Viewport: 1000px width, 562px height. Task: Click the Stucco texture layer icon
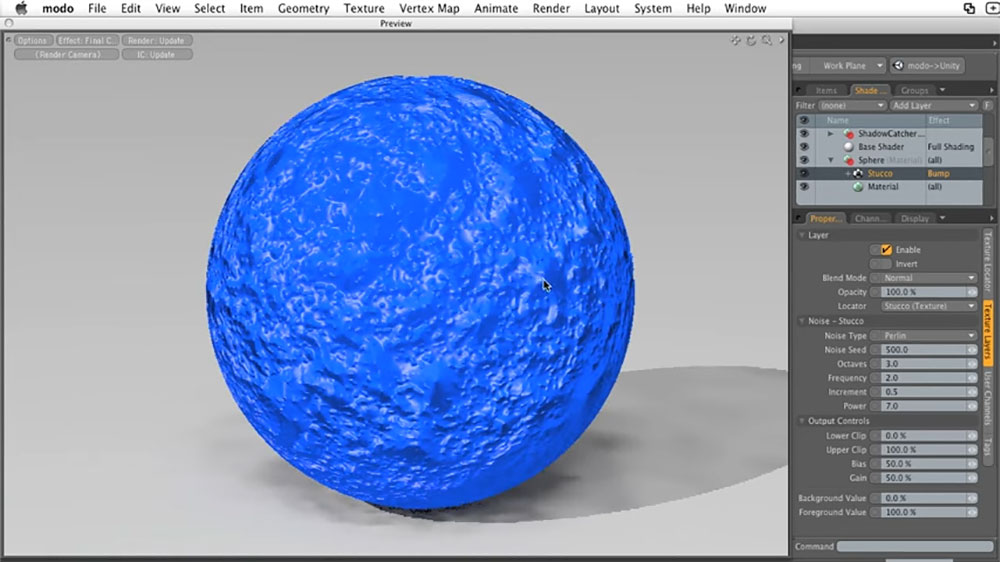(x=858, y=174)
